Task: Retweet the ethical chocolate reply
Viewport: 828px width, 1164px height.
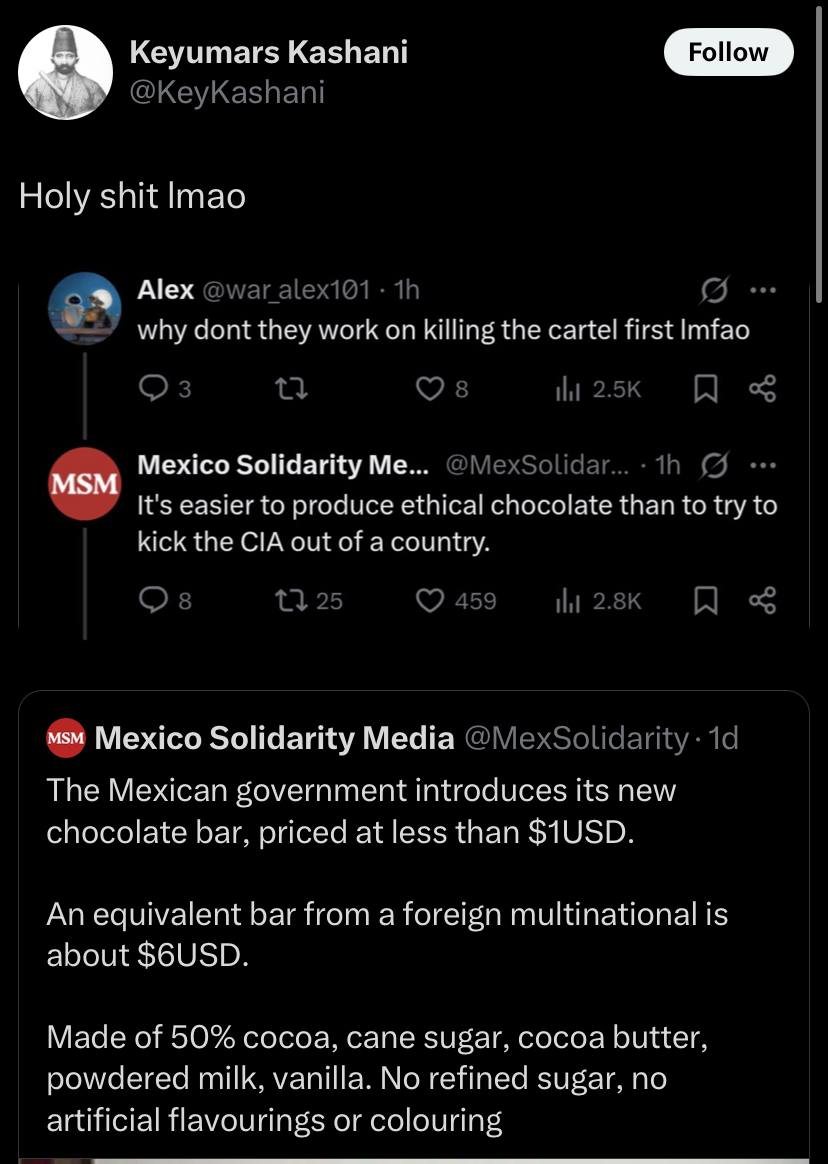Action: pos(288,600)
